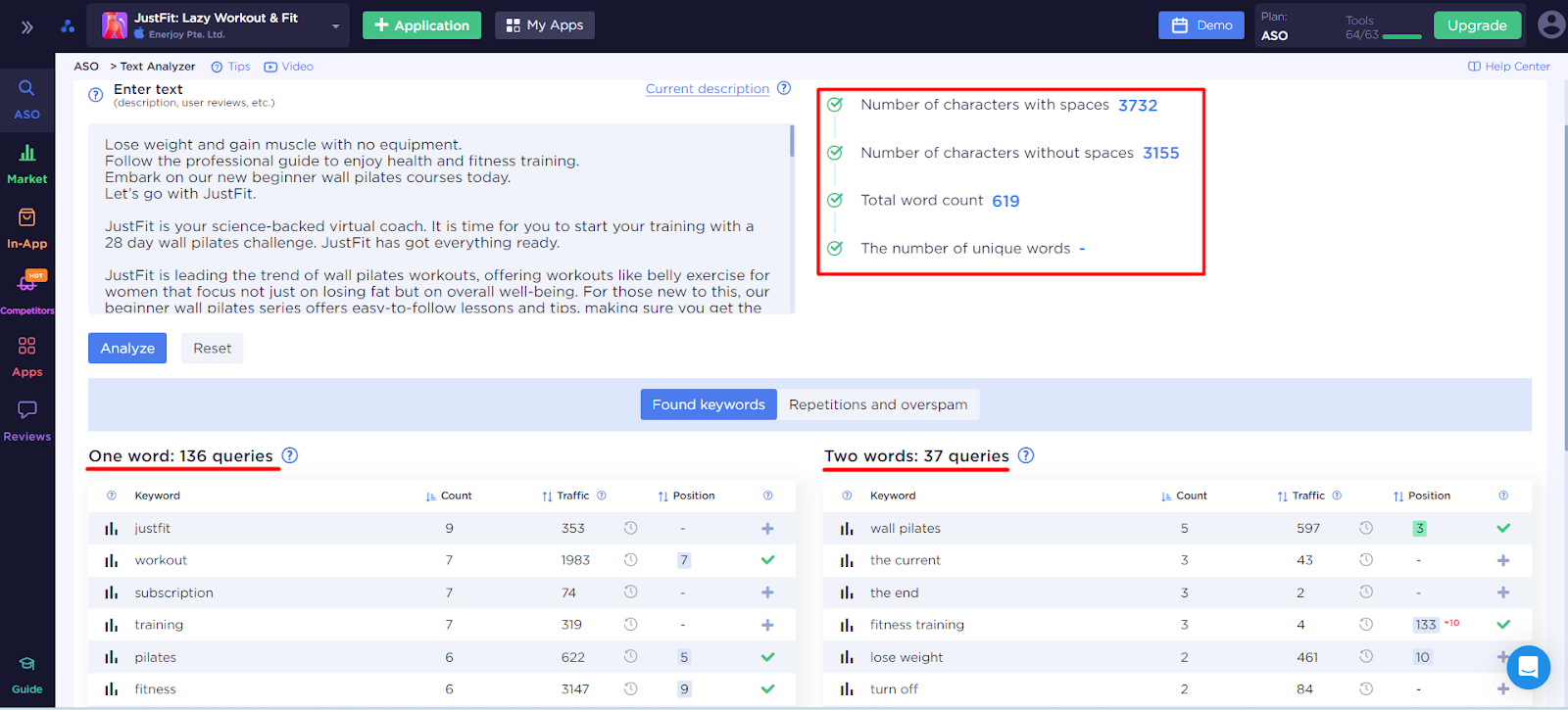This screenshot has height=710, width=1568.
Task: Toggle tracked checkmark for workout keyword
Action: [767, 560]
